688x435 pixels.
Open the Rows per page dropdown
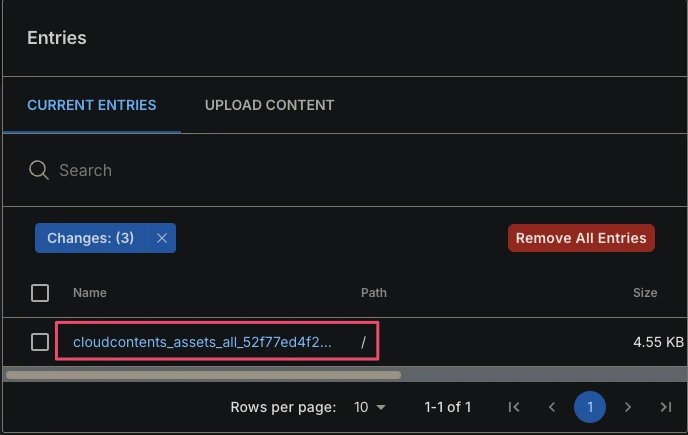tap(369, 407)
